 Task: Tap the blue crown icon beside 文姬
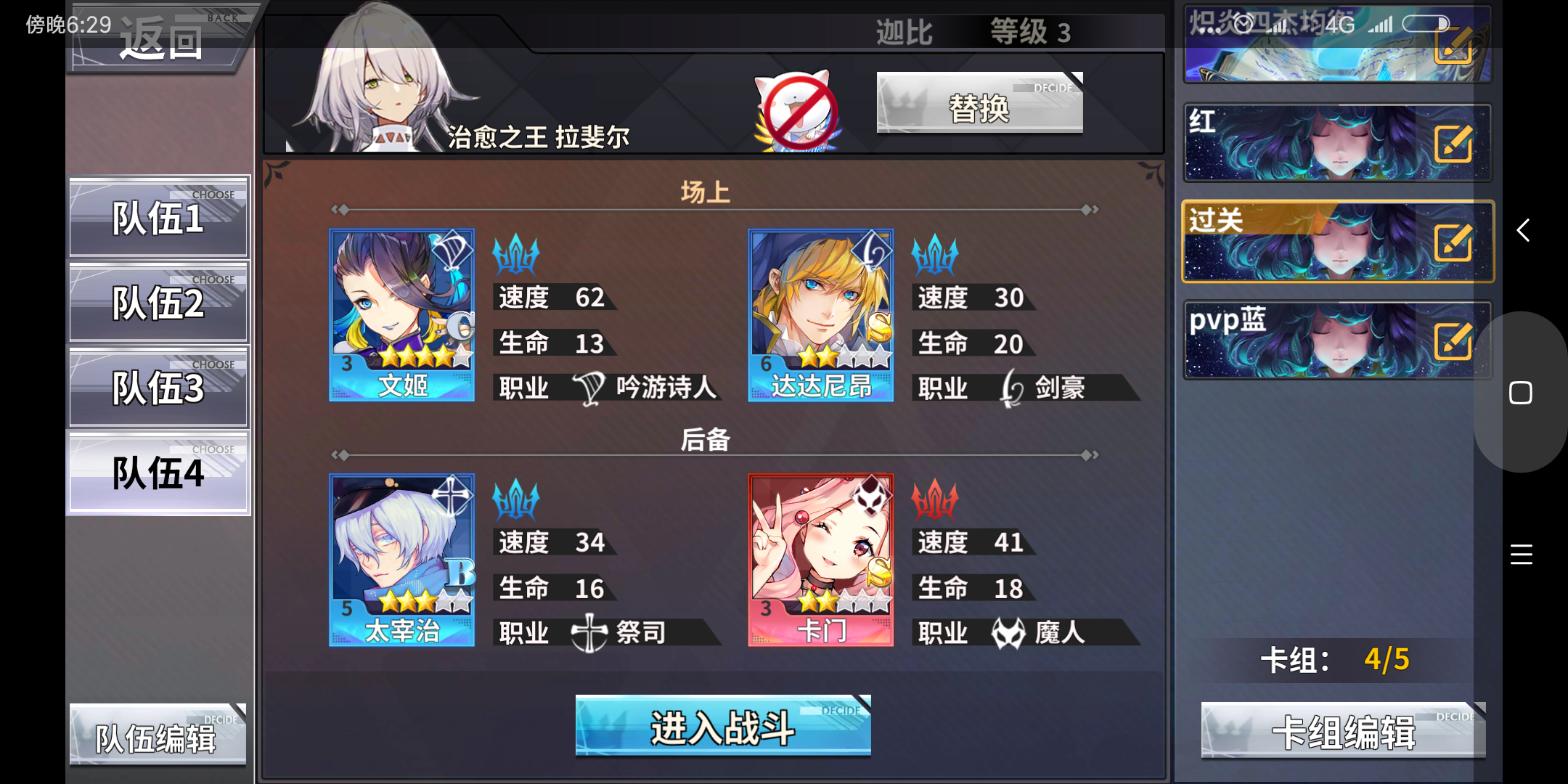[x=515, y=254]
